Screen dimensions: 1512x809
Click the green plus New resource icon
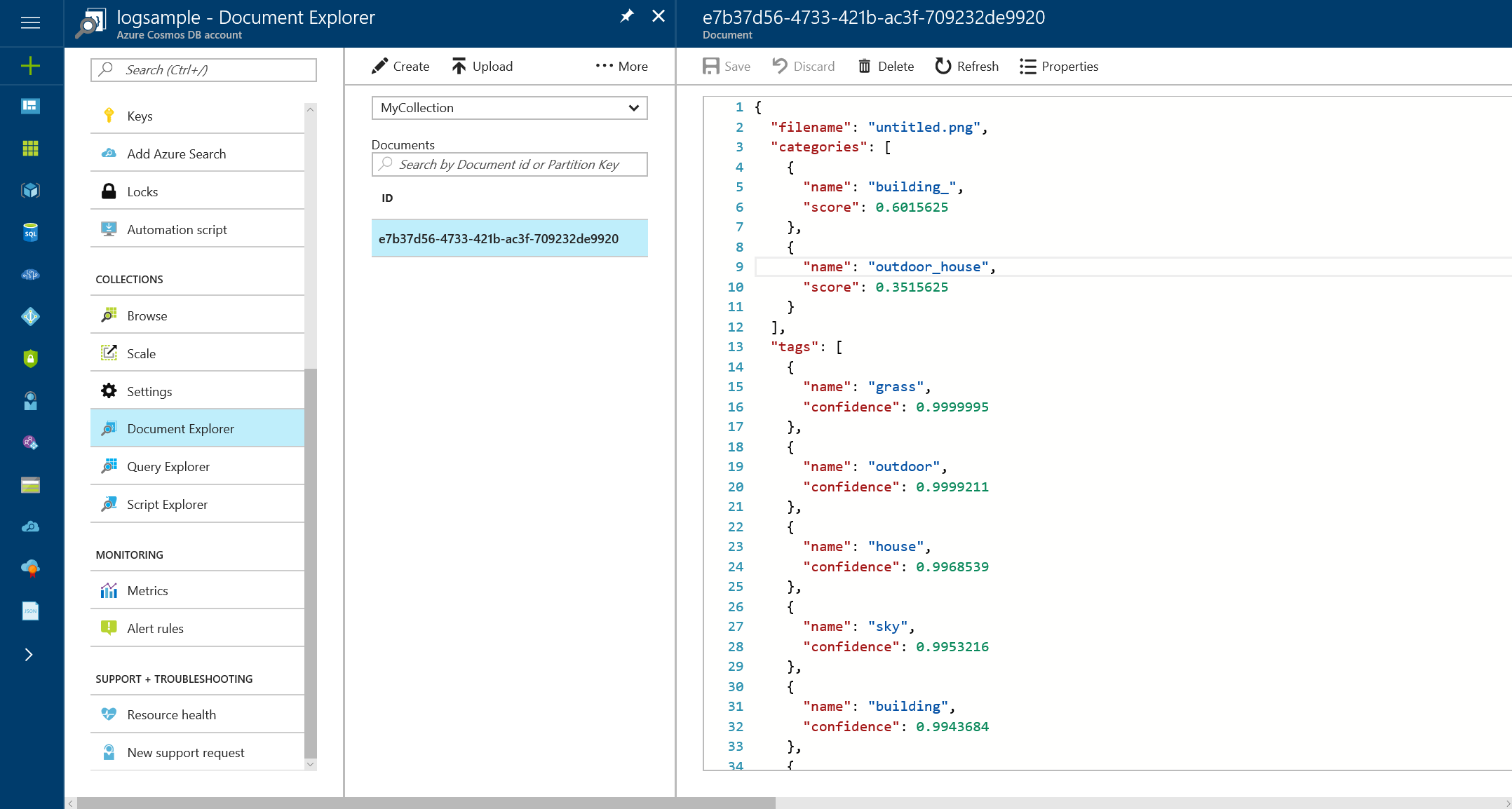coord(30,66)
